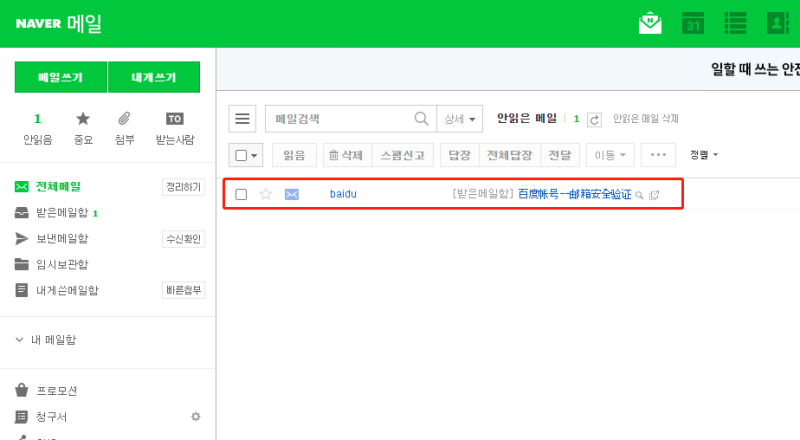Image resolution: width=800 pixels, height=440 pixels.
Task: Open the list/memo icon in the header
Action: pyautogui.click(x=735, y=23)
